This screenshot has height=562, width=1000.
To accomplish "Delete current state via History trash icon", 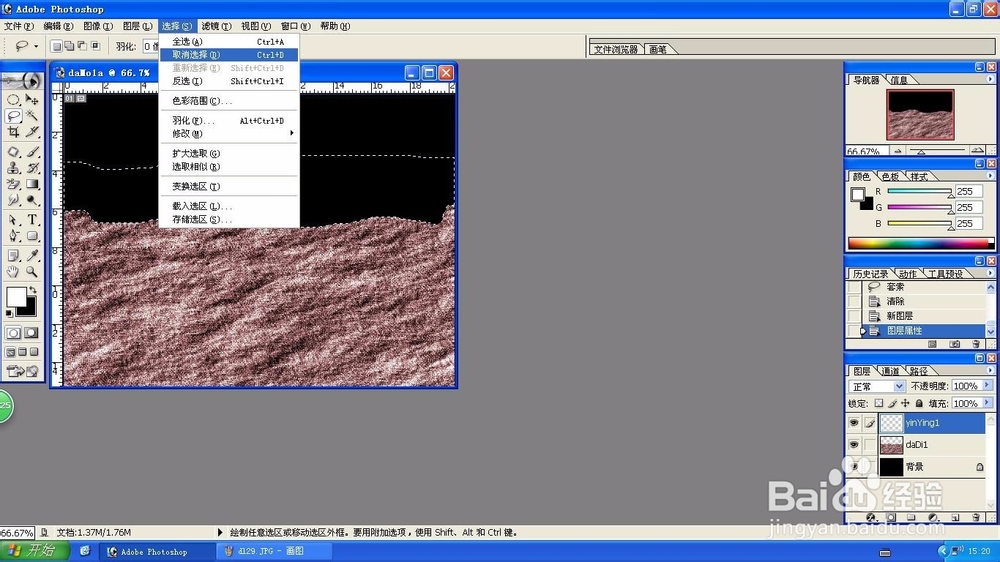I will tap(976, 344).
